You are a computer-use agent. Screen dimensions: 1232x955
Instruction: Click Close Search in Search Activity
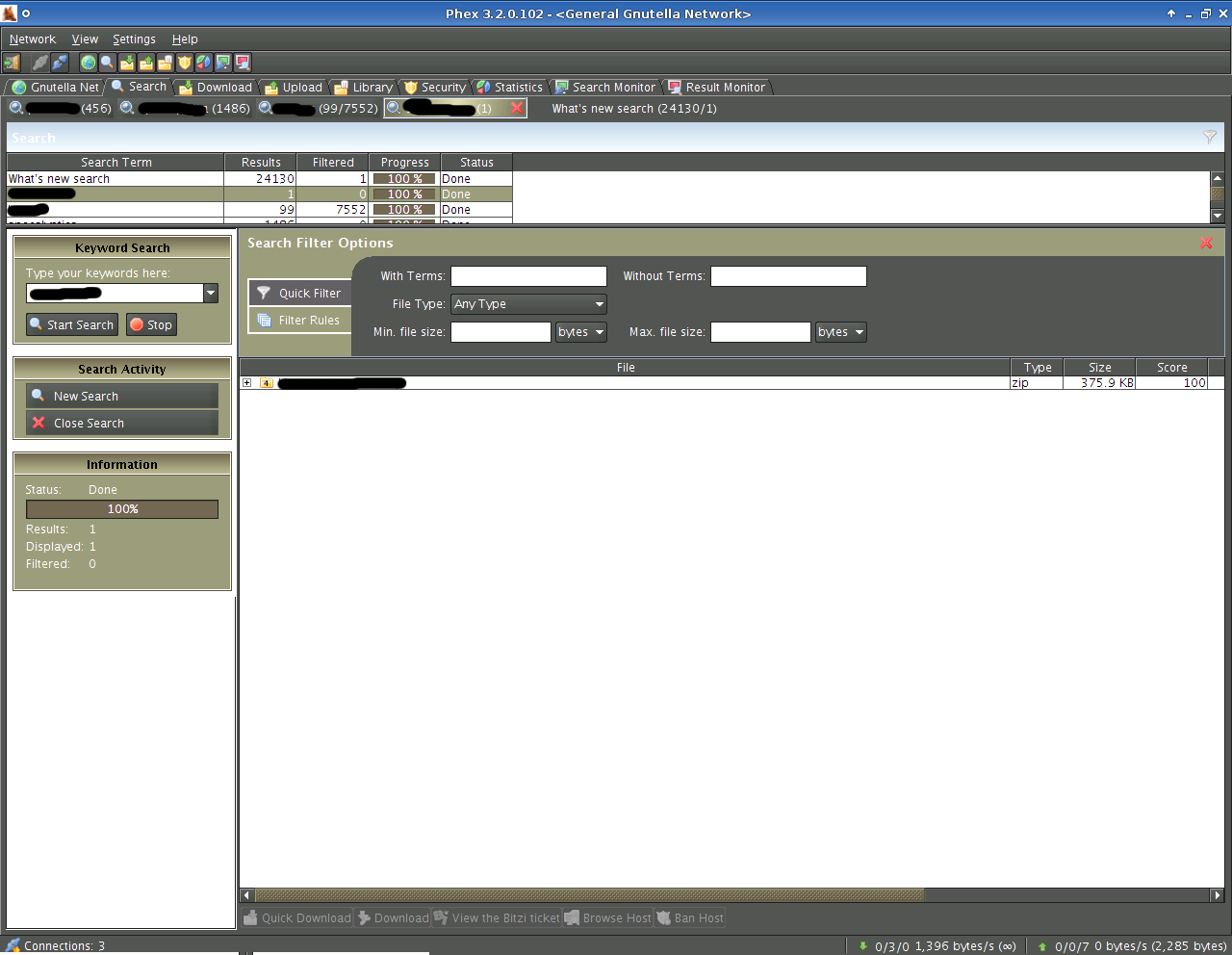pos(122,423)
